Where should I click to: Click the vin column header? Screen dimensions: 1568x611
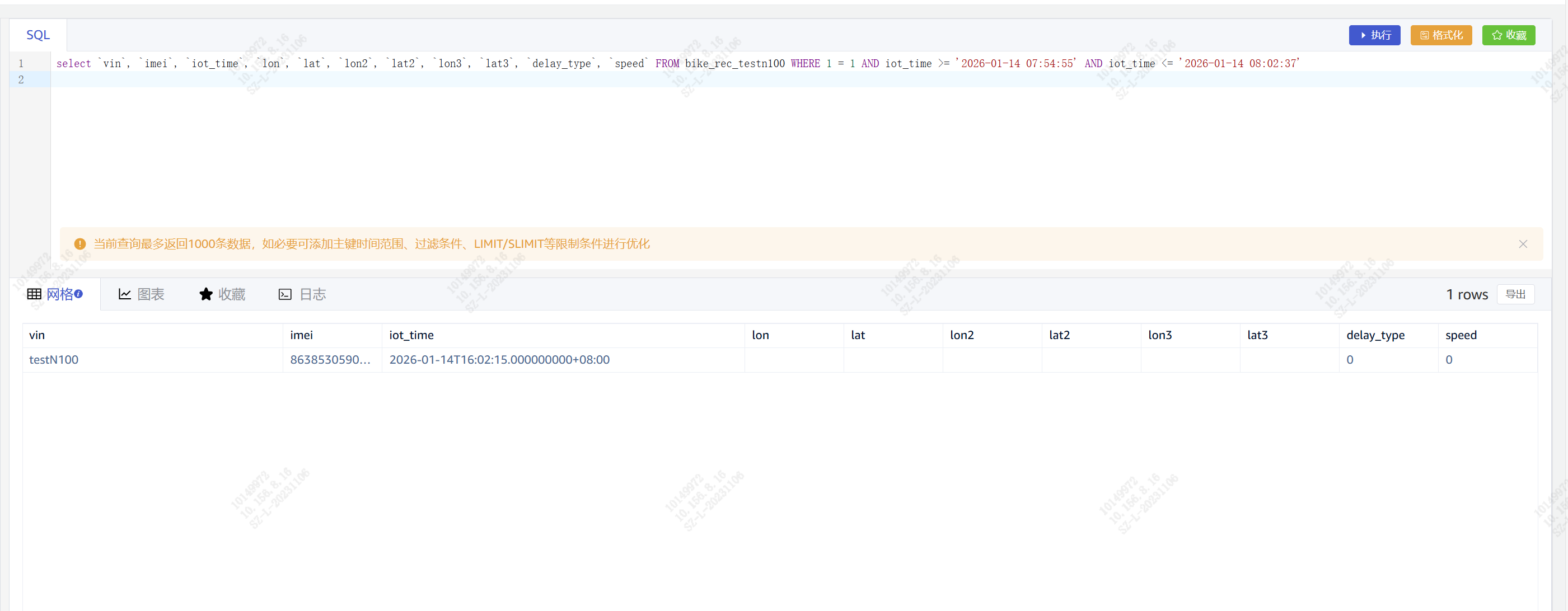(37, 335)
